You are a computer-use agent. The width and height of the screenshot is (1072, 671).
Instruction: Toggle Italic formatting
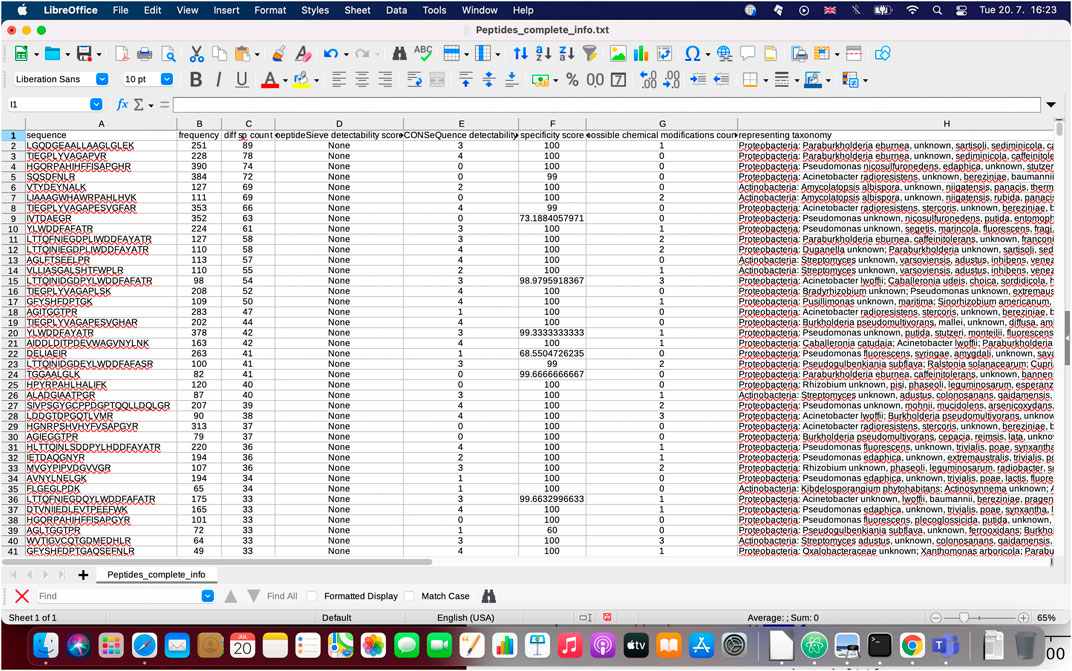[218, 80]
